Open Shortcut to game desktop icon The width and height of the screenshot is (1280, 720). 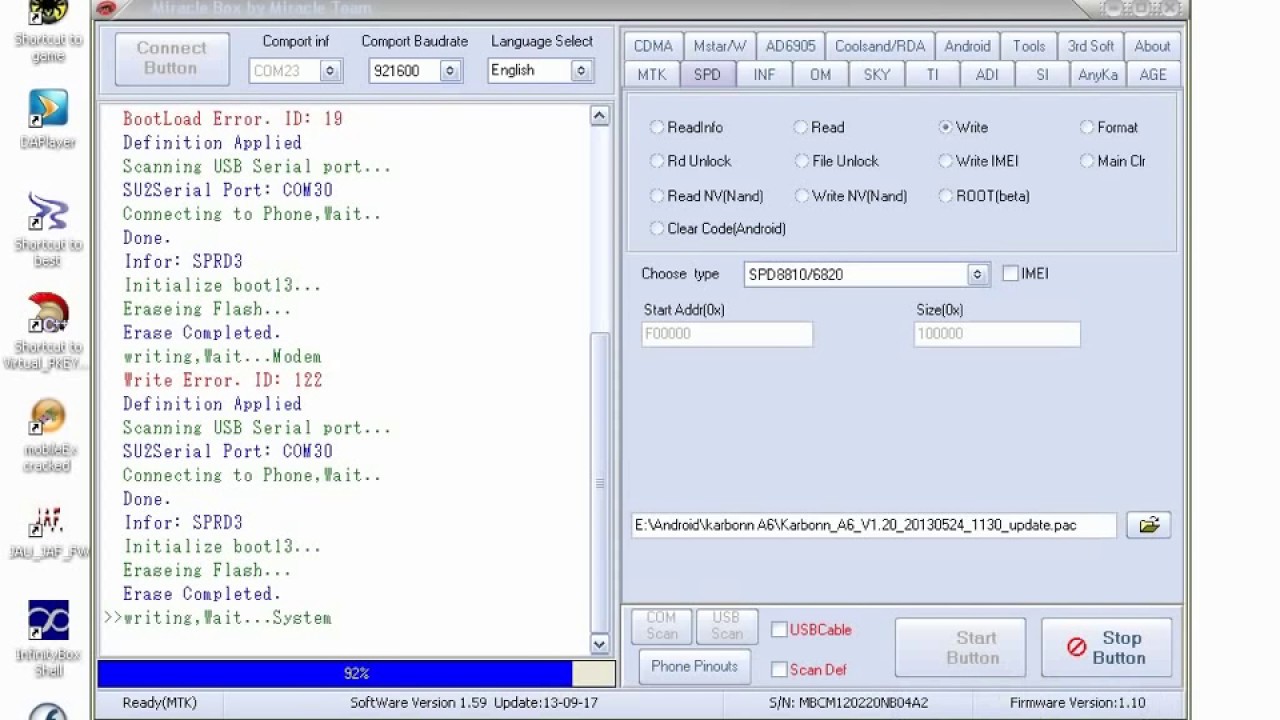[48, 30]
